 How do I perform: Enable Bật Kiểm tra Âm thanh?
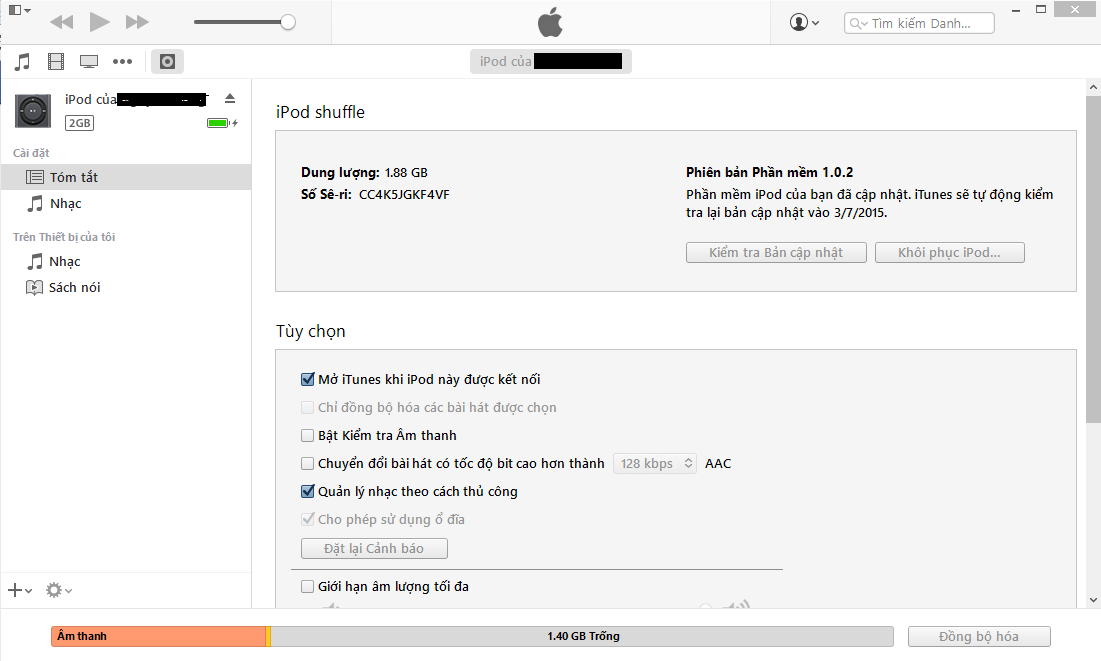[308, 436]
